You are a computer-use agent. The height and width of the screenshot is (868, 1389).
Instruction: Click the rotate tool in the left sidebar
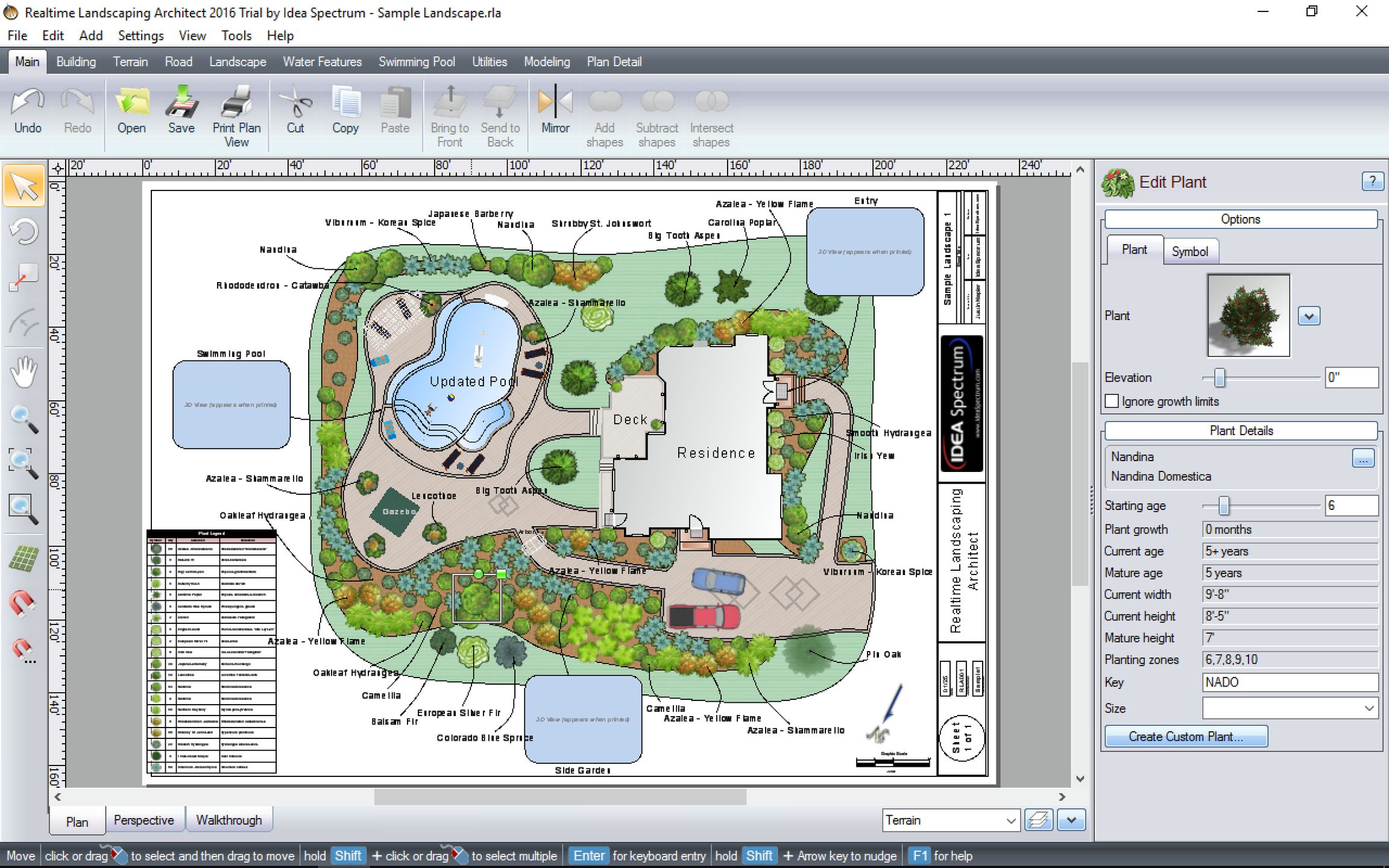24,232
